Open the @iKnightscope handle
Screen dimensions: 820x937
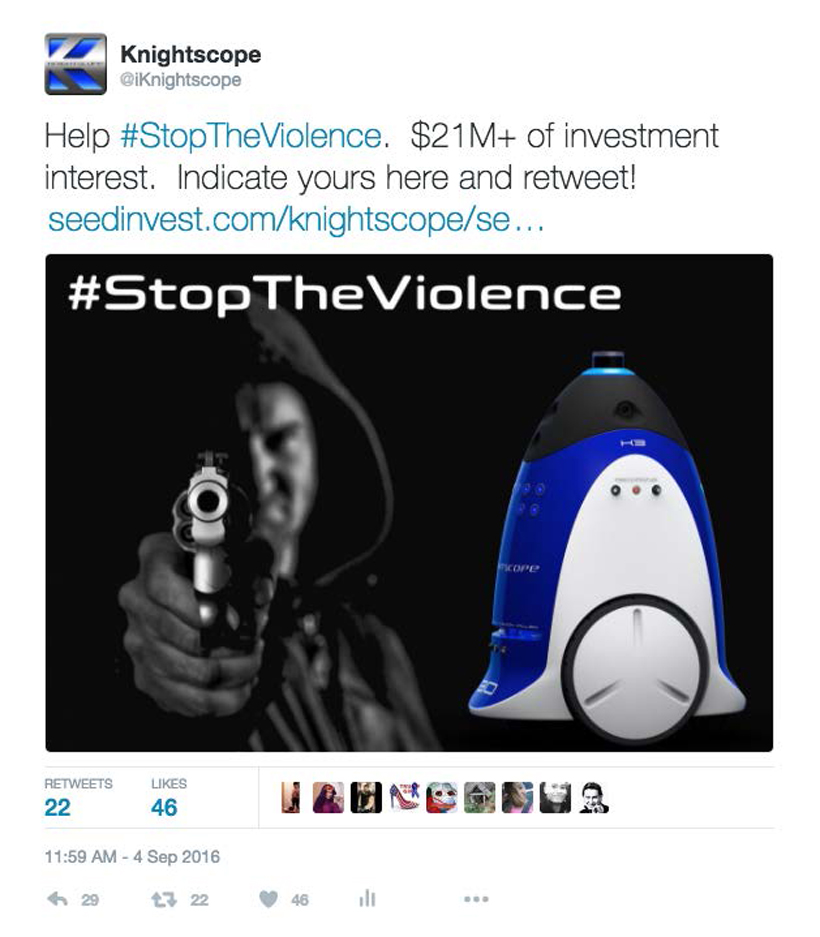point(180,80)
